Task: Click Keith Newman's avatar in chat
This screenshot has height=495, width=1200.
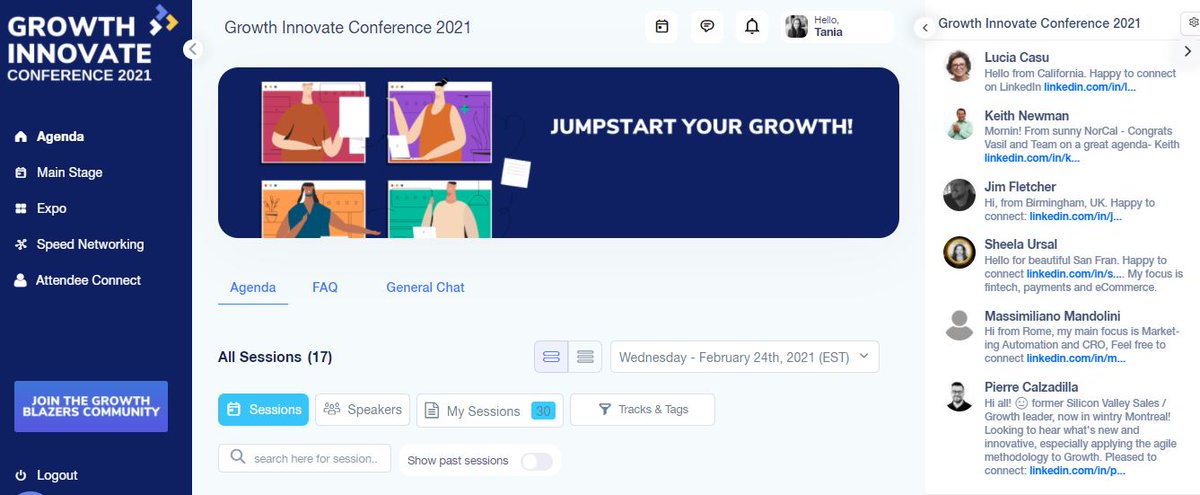Action: (959, 123)
